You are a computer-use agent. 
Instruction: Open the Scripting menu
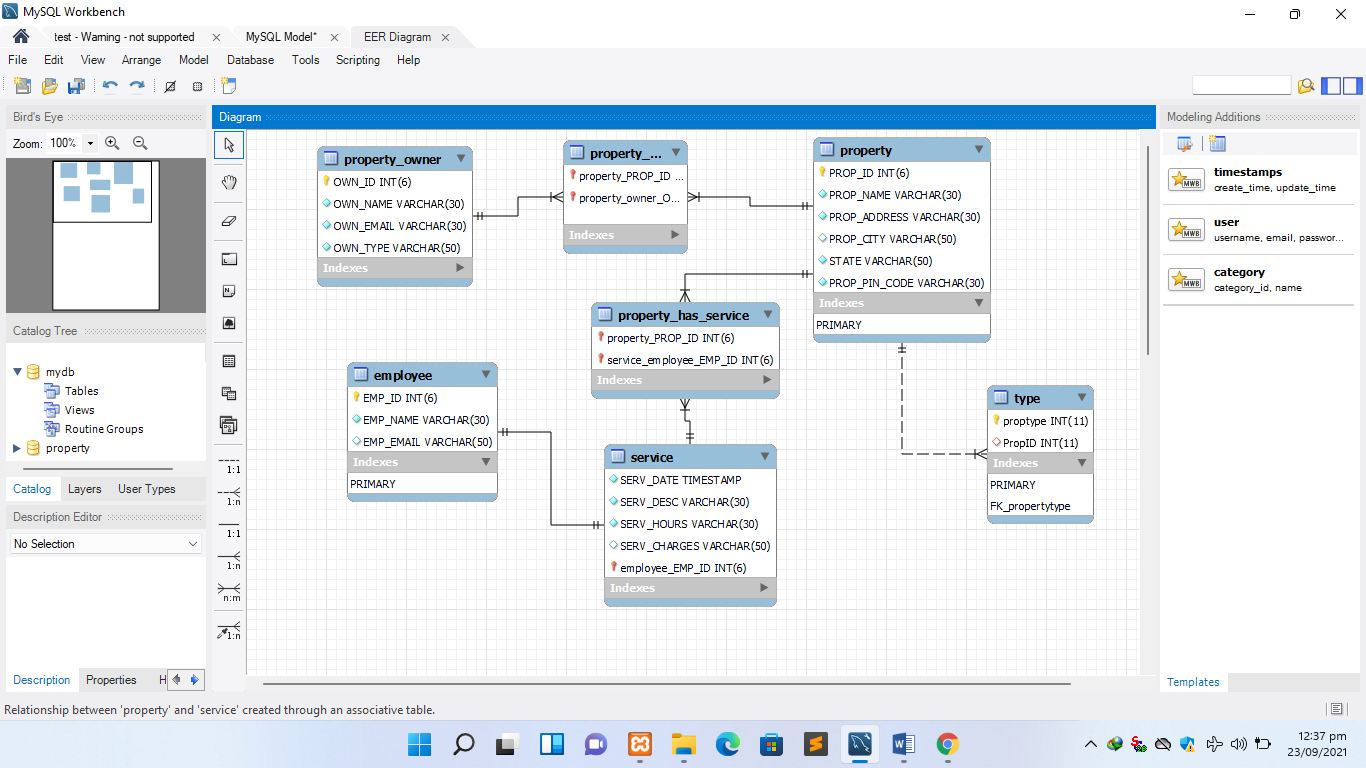[x=358, y=60]
